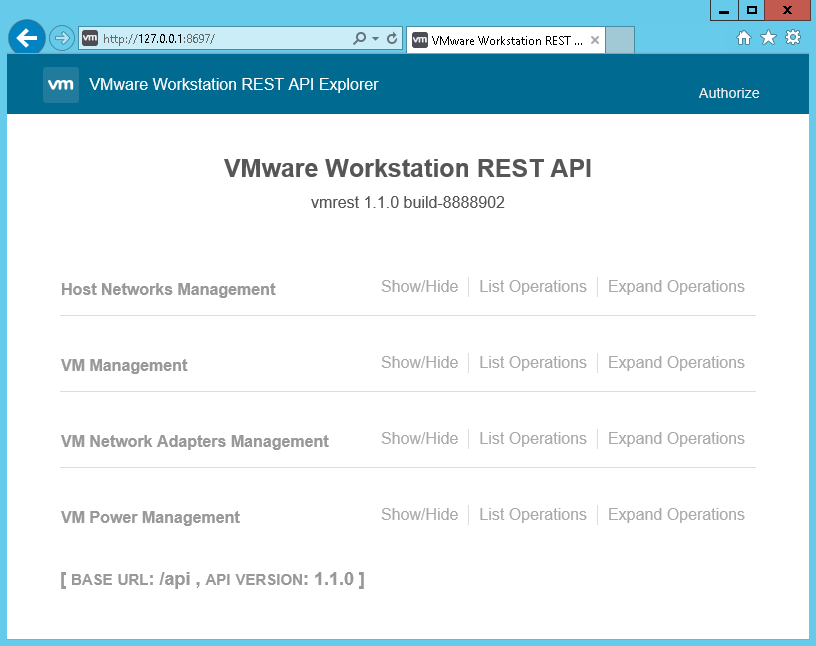Click the VMware Workstation REST API Explorer title

234,84
